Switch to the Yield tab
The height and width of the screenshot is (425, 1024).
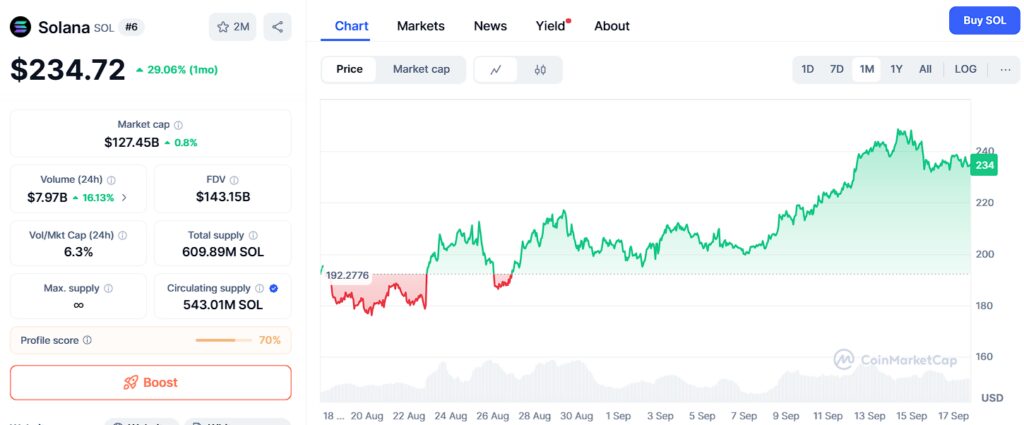tap(550, 26)
